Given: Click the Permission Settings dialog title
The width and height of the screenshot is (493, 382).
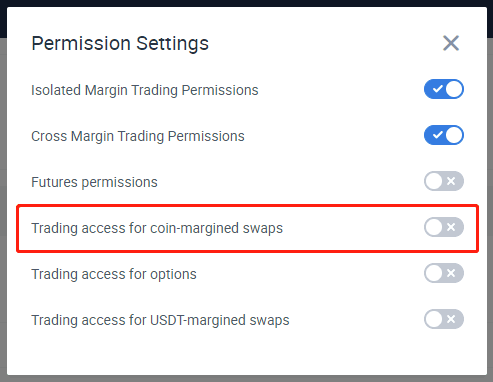Looking at the screenshot, I should 120,44.
